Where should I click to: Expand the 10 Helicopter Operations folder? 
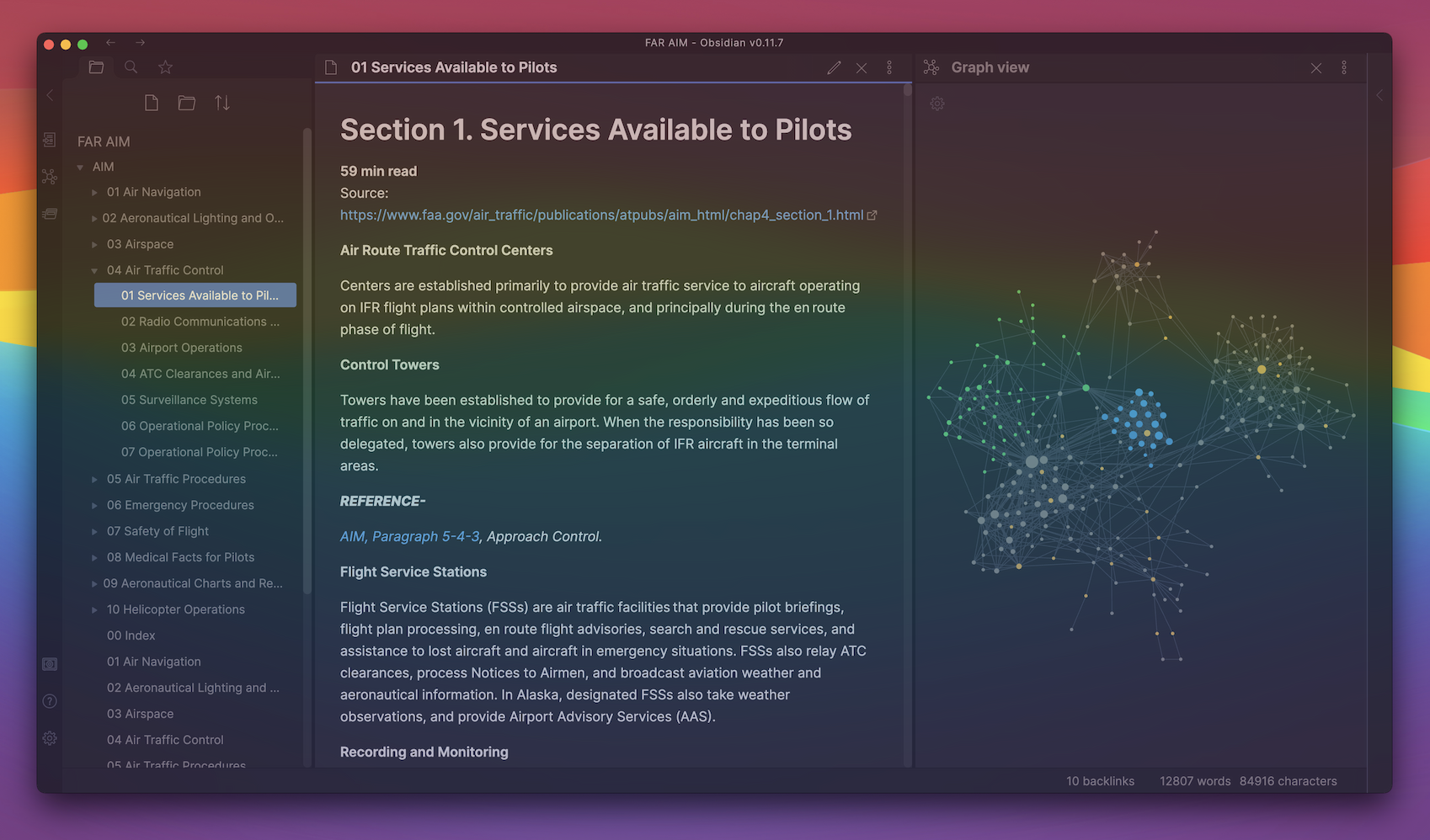(94, 609)
